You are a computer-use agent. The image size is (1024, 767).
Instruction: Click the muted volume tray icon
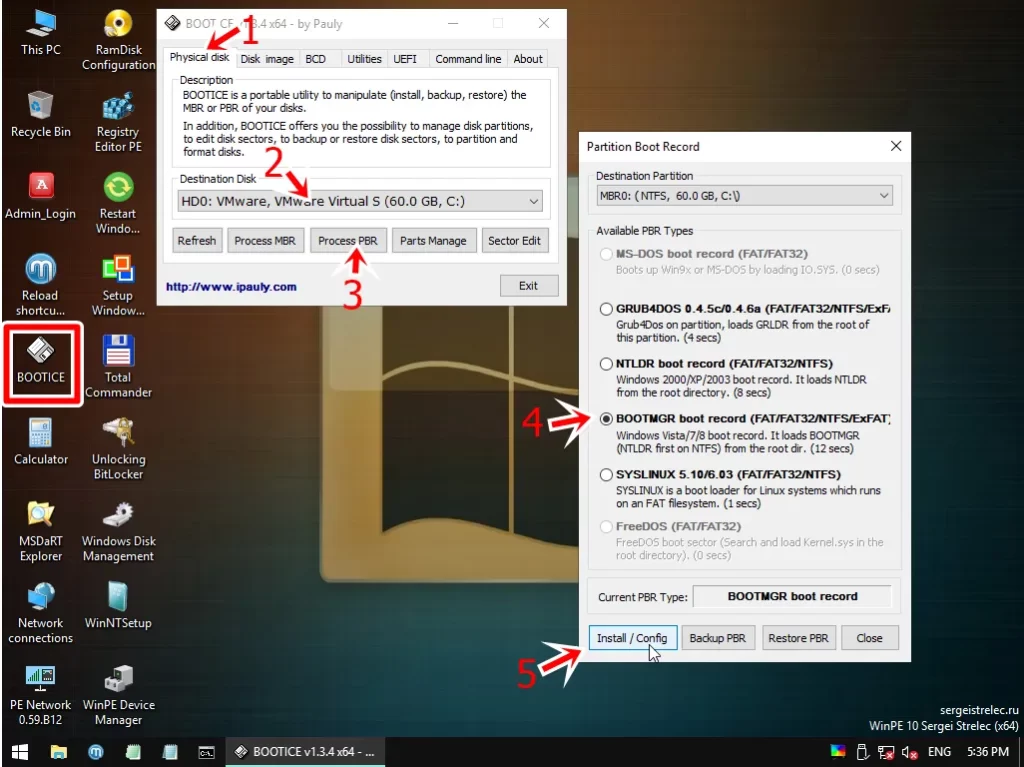point(909,752)
